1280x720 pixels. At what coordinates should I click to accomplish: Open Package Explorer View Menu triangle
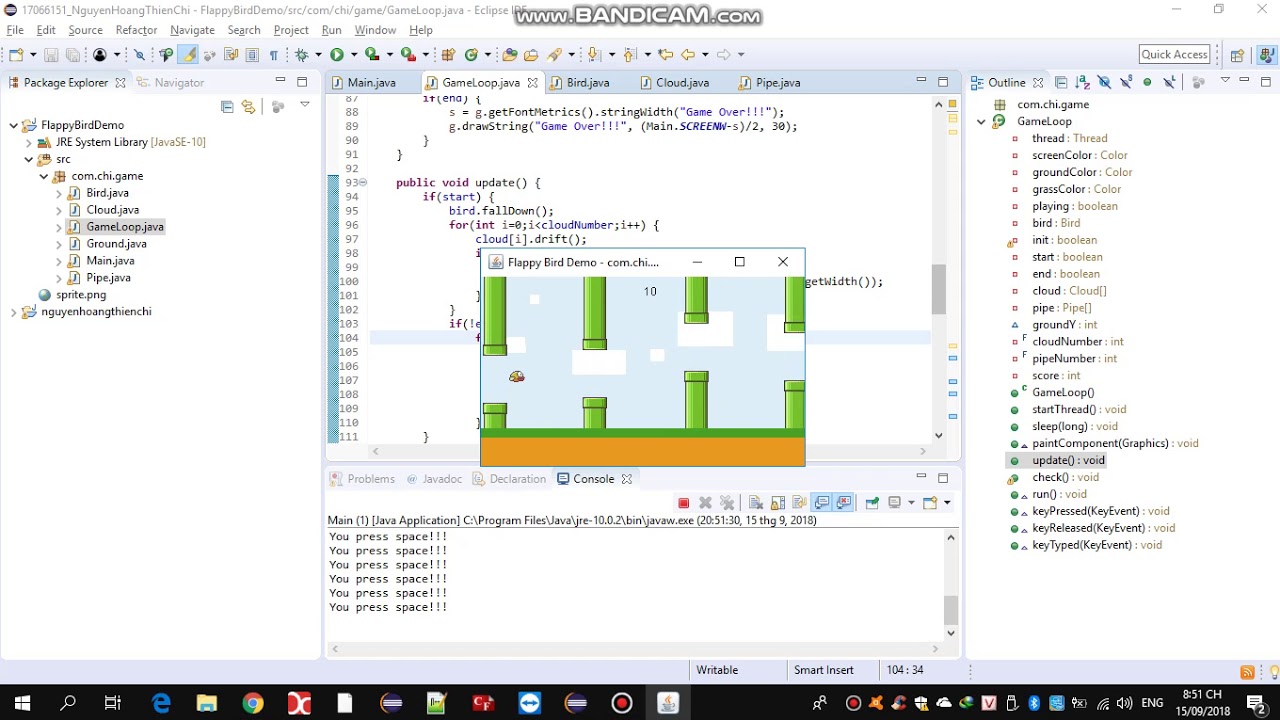coord(305,104)
